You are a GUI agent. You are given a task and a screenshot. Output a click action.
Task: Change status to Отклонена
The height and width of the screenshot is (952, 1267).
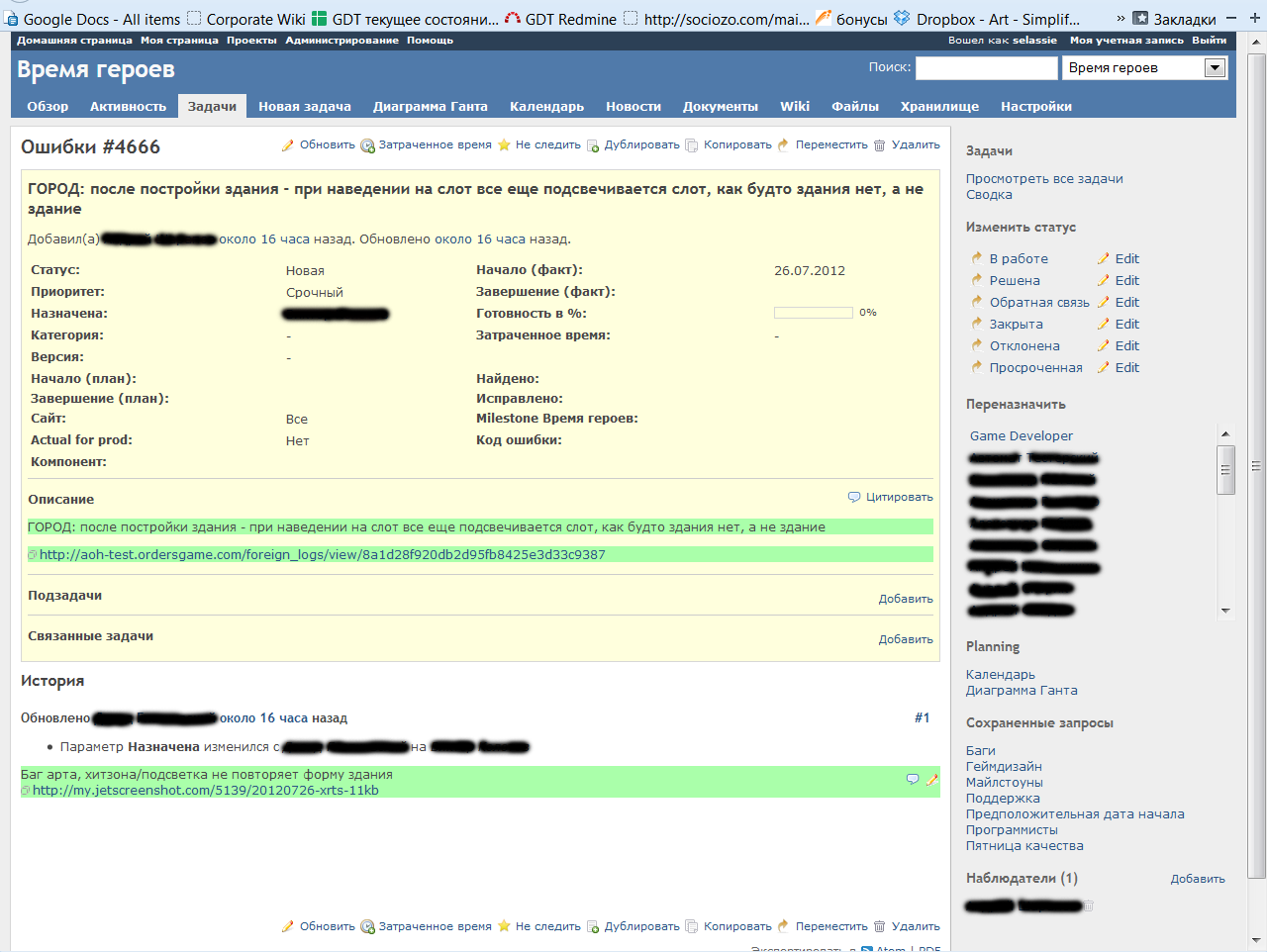(x=1024, y=346)
